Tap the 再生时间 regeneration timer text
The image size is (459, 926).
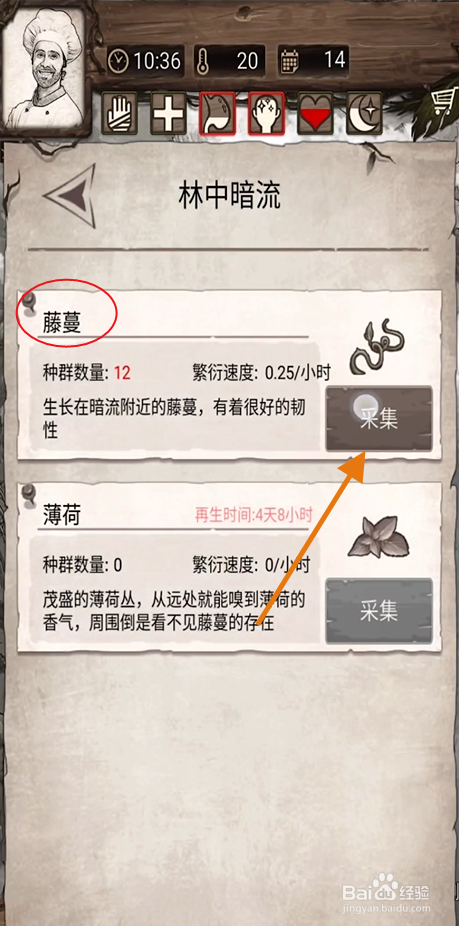coord(253,514)
